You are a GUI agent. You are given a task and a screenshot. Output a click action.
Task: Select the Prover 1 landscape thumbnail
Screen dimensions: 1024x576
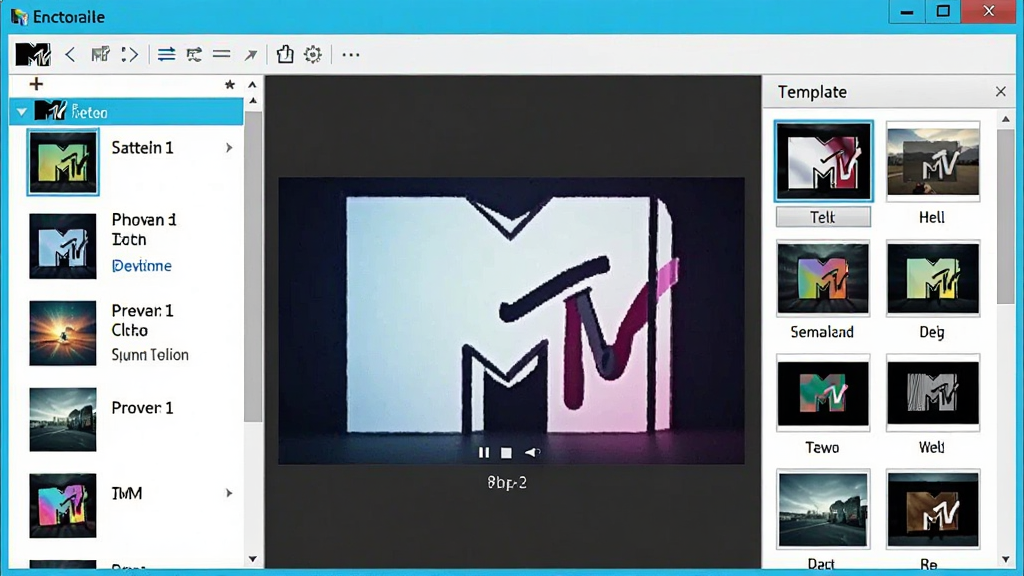click(63, 419)
